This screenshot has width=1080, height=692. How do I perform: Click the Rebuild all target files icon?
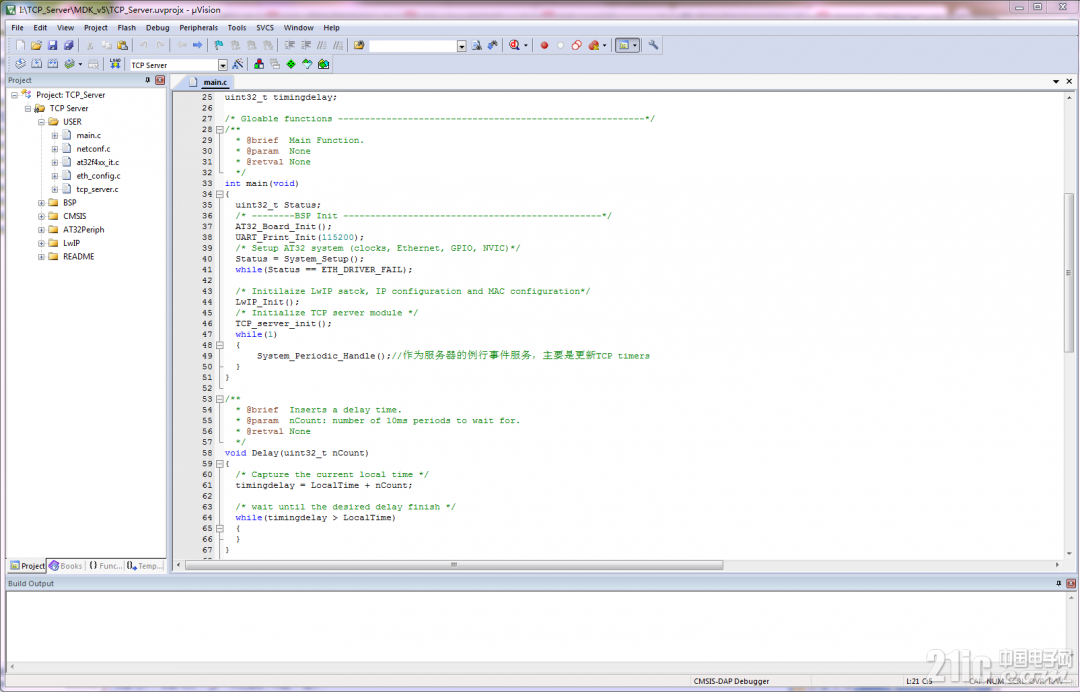click(53, 64)
